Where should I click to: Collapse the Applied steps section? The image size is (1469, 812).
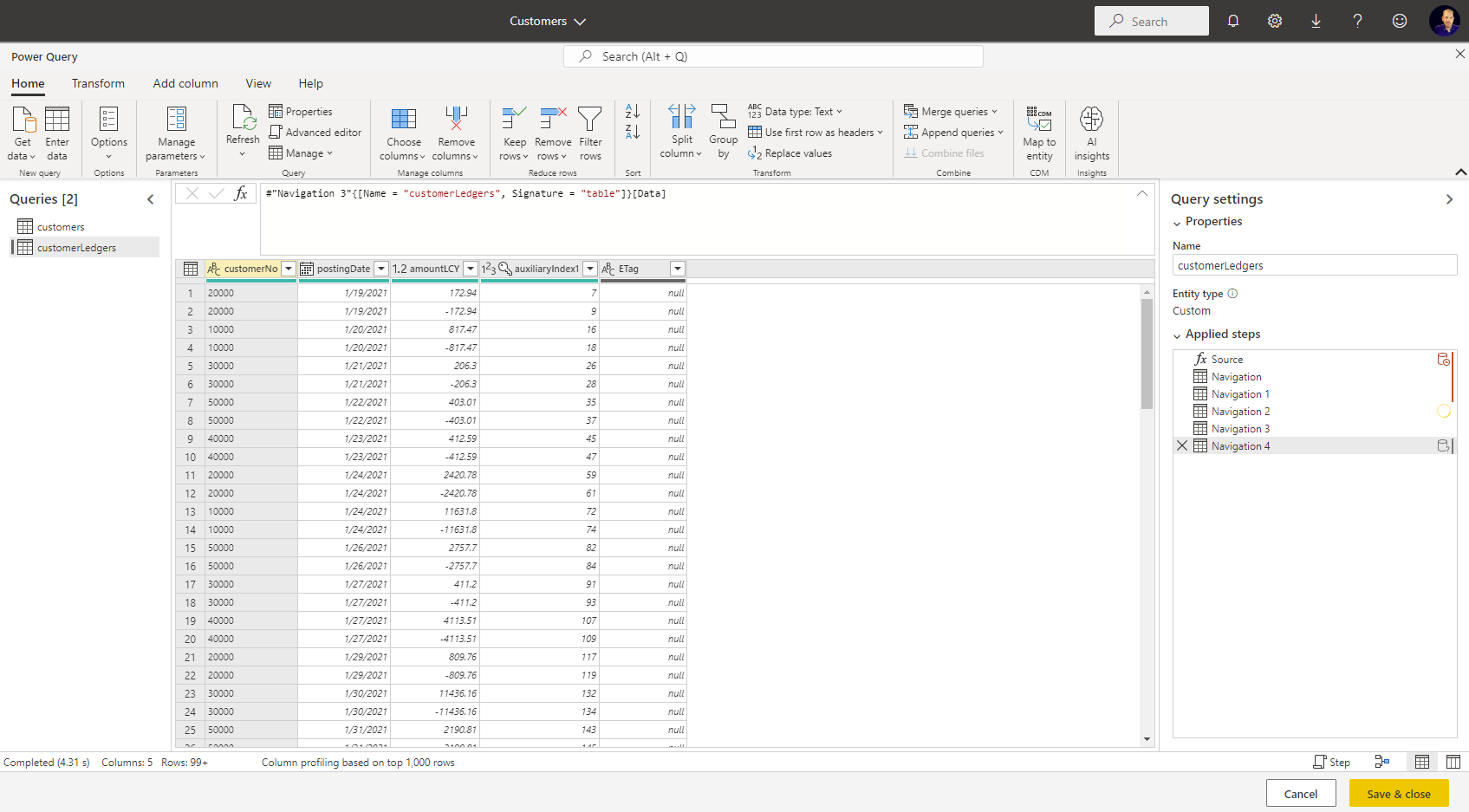point(1177,335)
